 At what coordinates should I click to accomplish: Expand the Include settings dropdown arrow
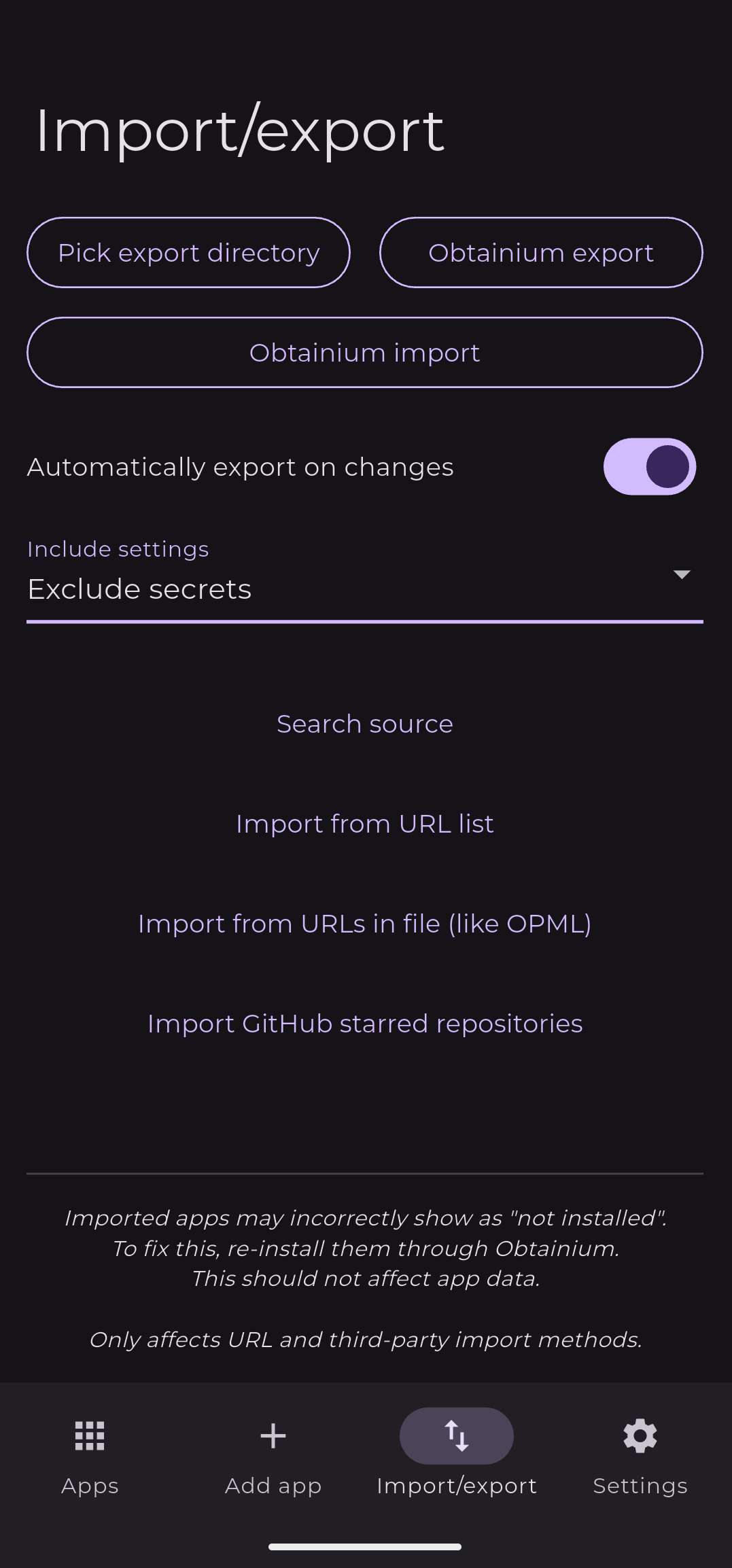pyautogui.click(x=681, y=574)
